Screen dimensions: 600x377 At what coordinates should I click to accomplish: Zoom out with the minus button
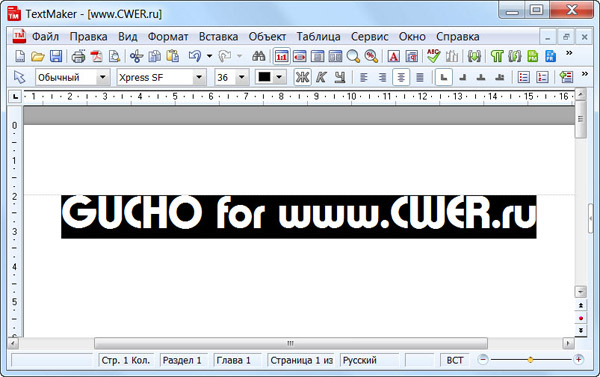point(483,360)
